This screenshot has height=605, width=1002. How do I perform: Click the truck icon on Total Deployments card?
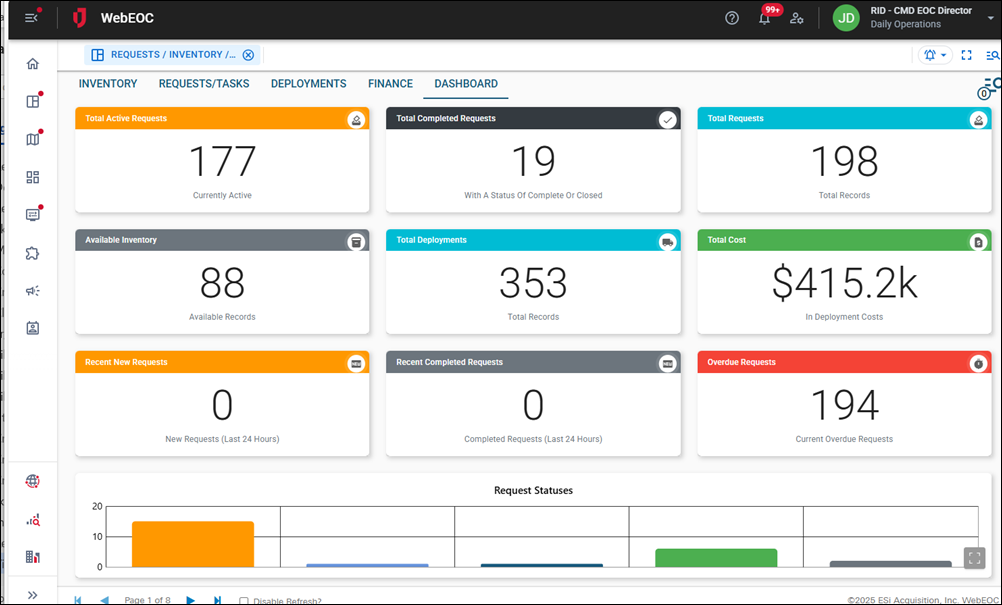tap(667, 241)
